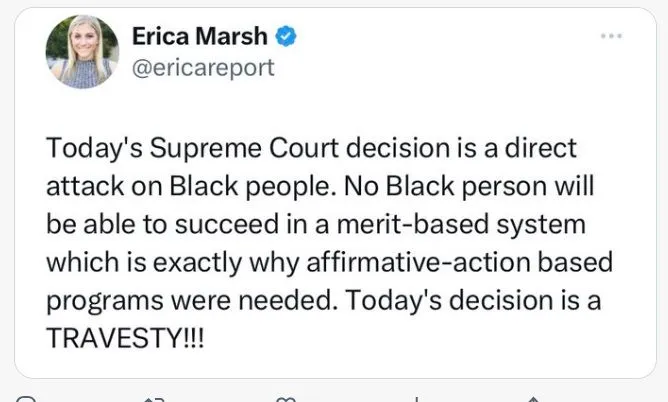Open the tweet's more options menu

click(611, 36)
